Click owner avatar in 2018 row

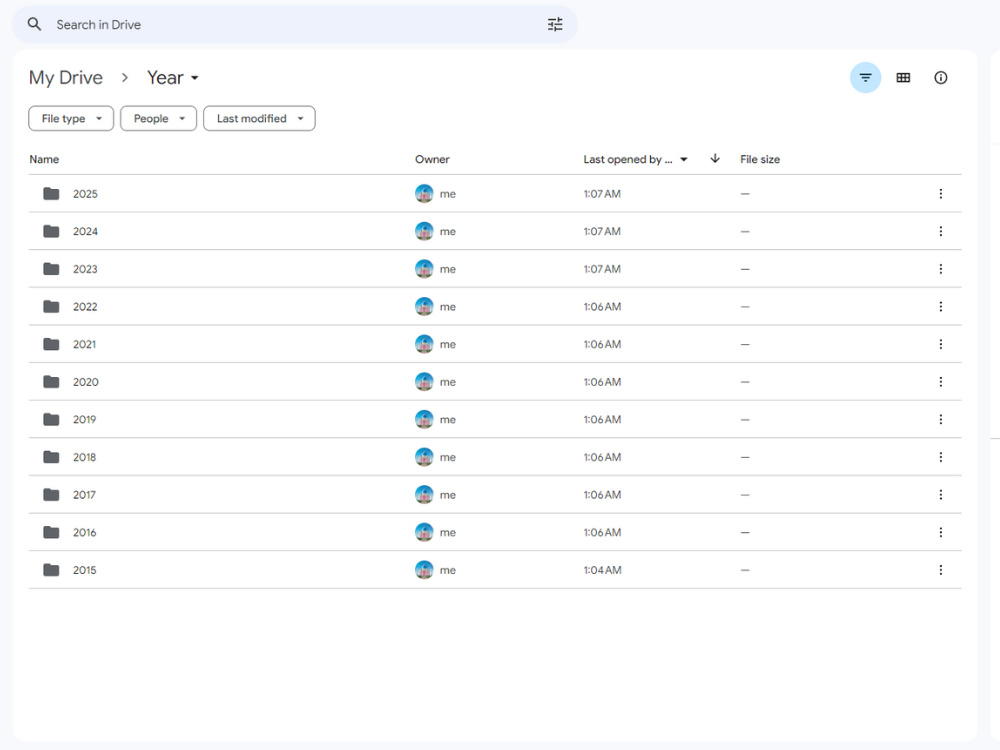tap(424, 457)
